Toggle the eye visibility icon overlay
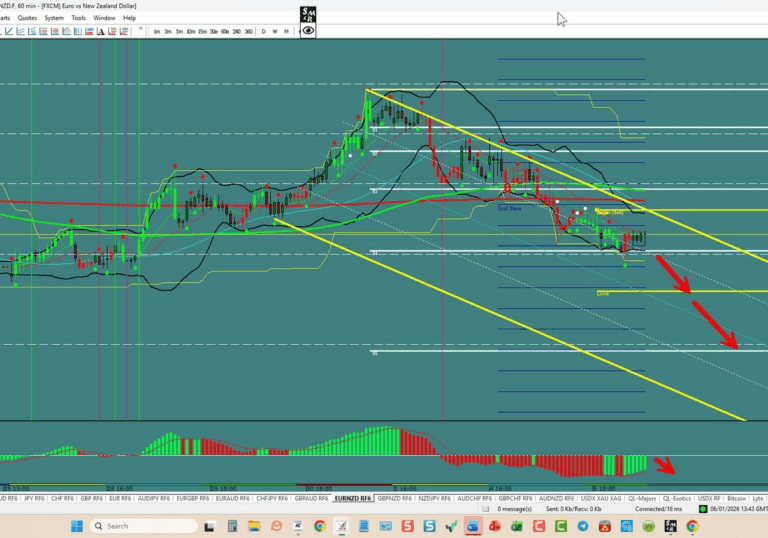 308,31
